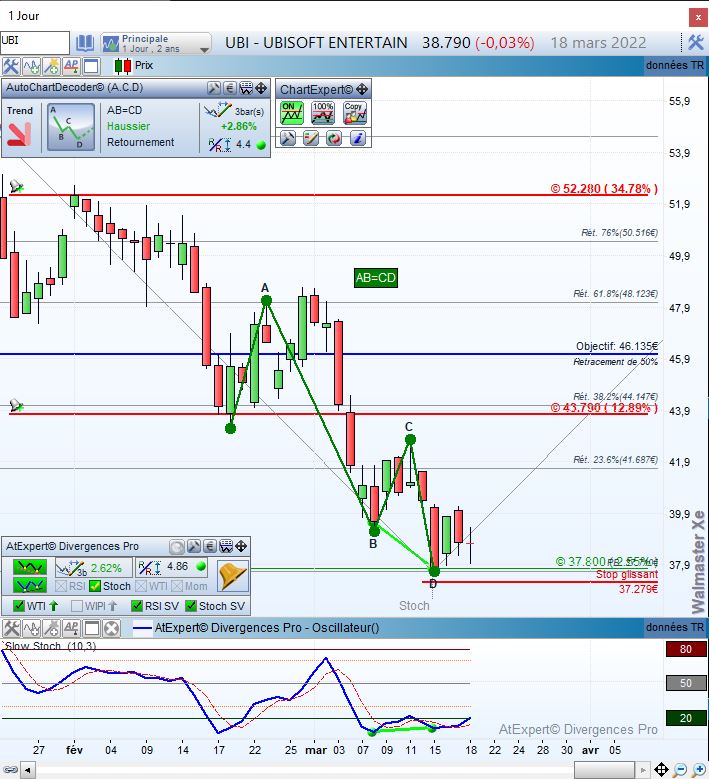Open the tools icon at top right
The height and width of the screenshot is (779, 709).
(696, 43)
